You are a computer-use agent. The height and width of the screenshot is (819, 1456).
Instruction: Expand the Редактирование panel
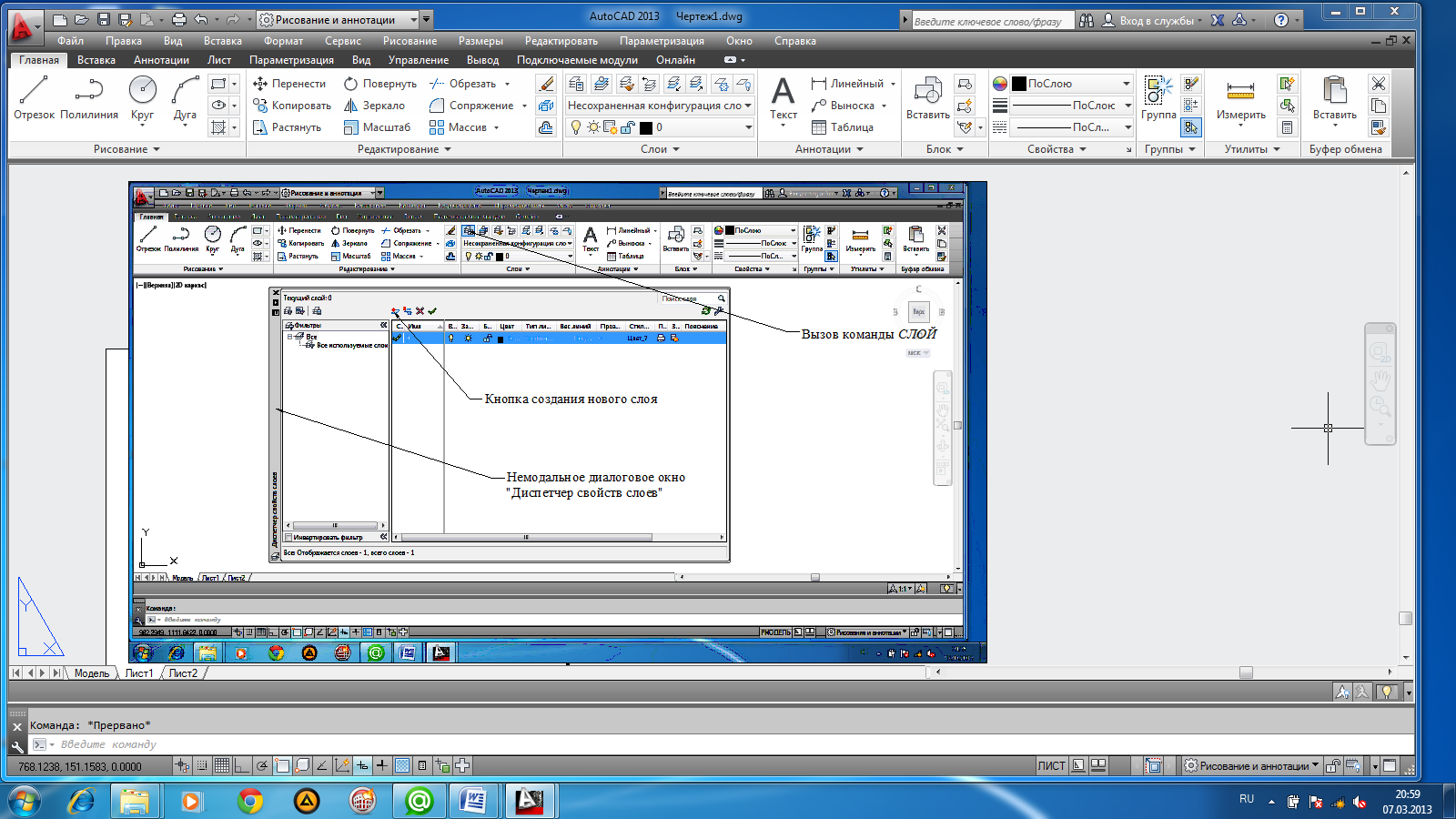(404, 149)
